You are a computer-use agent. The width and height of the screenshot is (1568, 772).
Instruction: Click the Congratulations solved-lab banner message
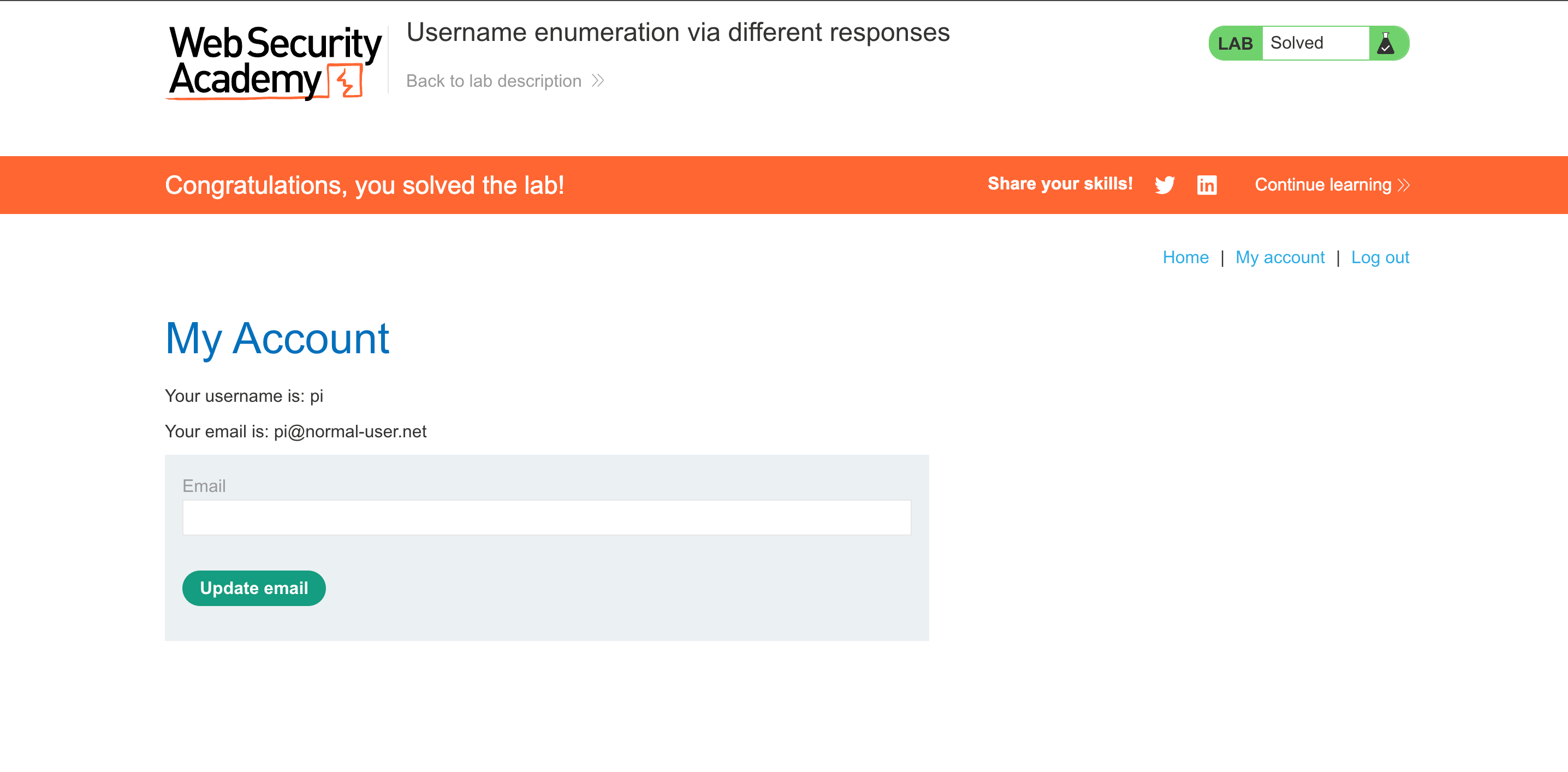pyautogui.click(x=364, y=185)
